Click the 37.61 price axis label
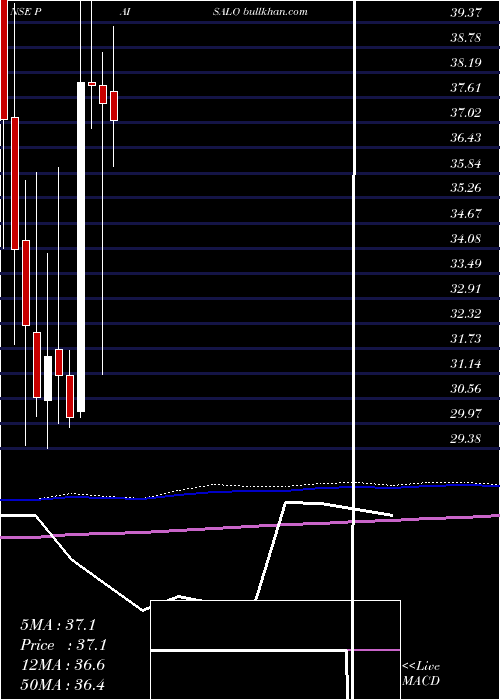 466,88
